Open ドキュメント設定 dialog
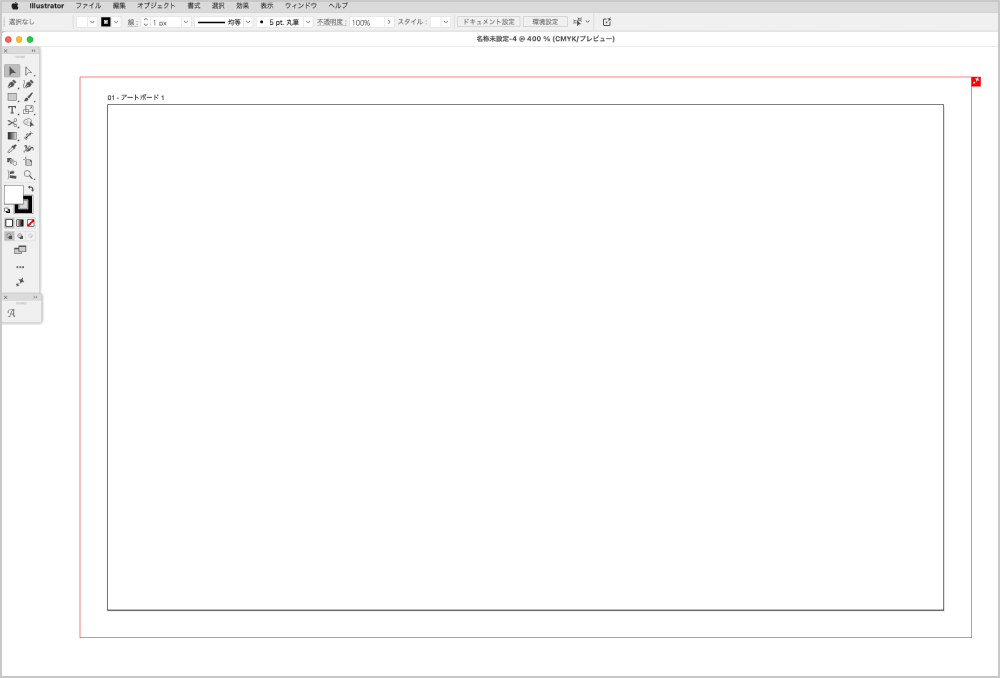This screenshot has height=678, width=1000. pyautogui.click(x=490, y=21)
